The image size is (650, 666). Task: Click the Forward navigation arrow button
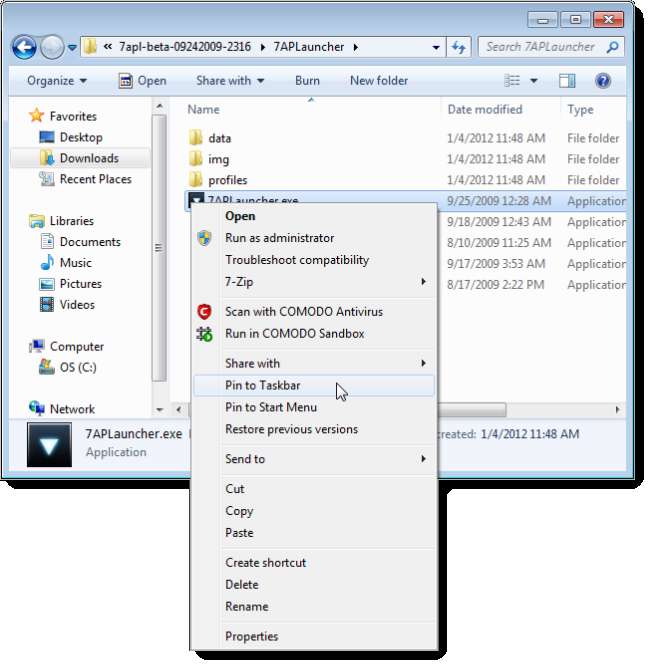(52, 47)
